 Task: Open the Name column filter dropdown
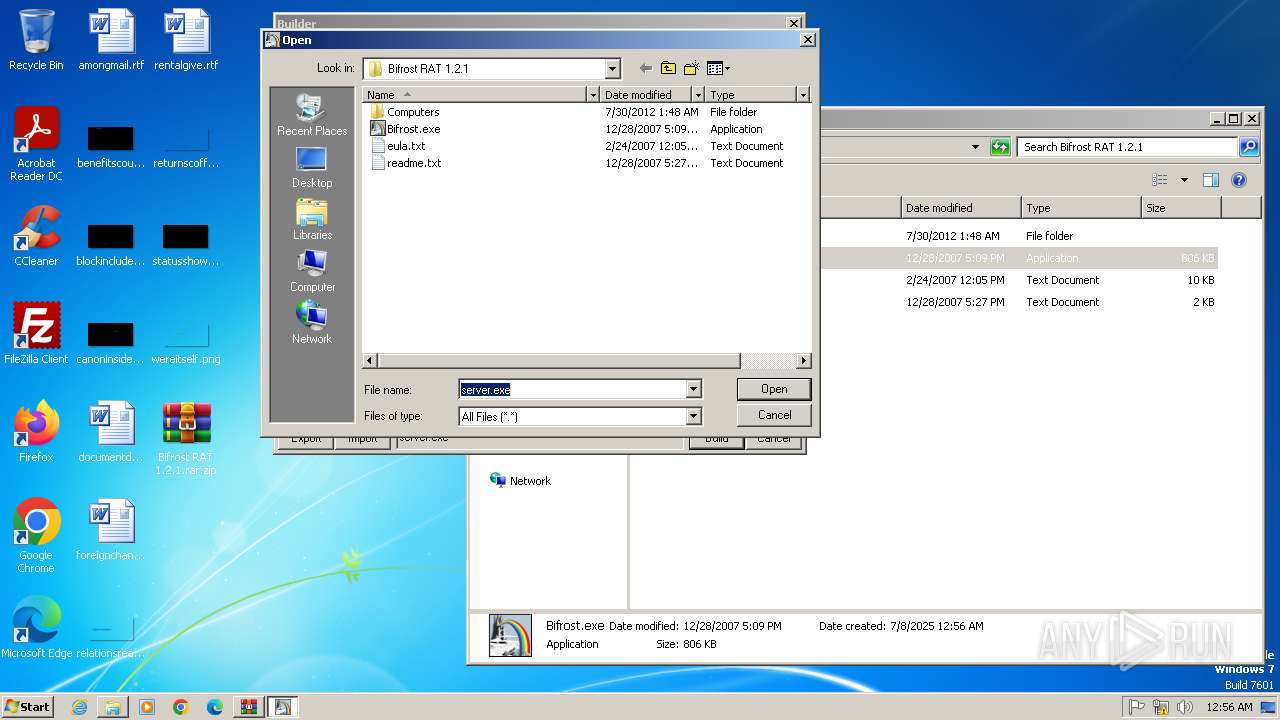tap(593, 94)
